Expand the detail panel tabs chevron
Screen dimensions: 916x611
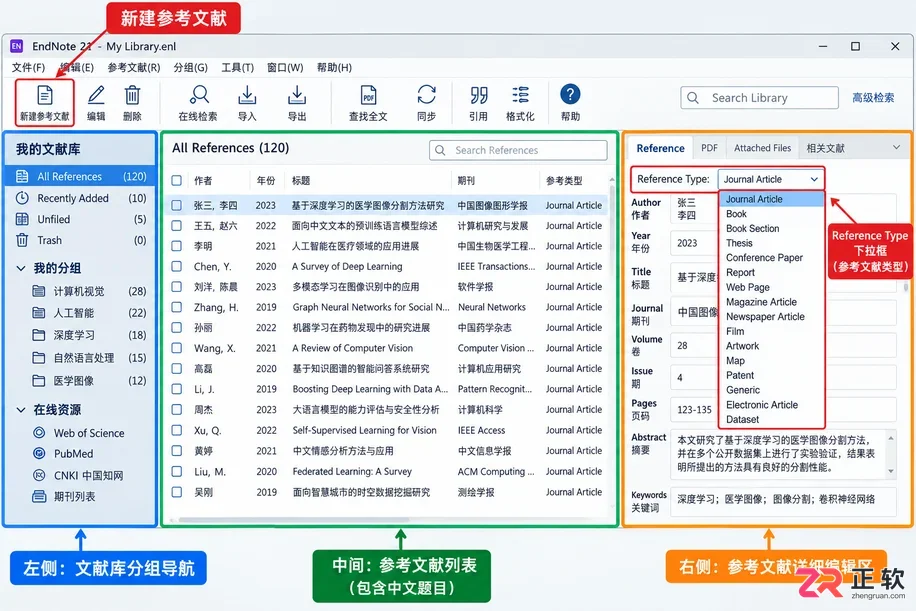[x=896, y=148]
